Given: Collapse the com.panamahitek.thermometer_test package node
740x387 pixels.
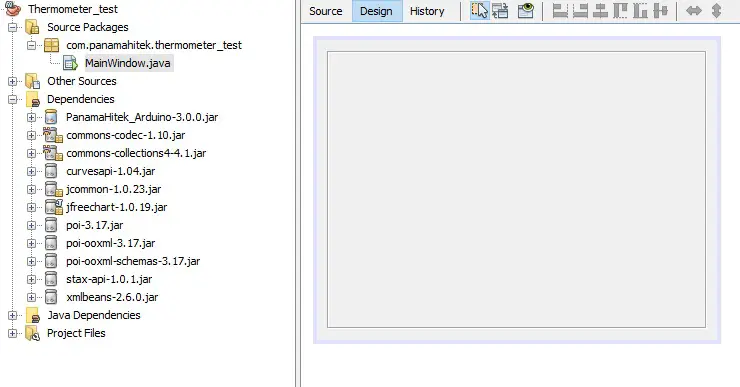Looking at the screenshot, I should click(x=31, y=45).
